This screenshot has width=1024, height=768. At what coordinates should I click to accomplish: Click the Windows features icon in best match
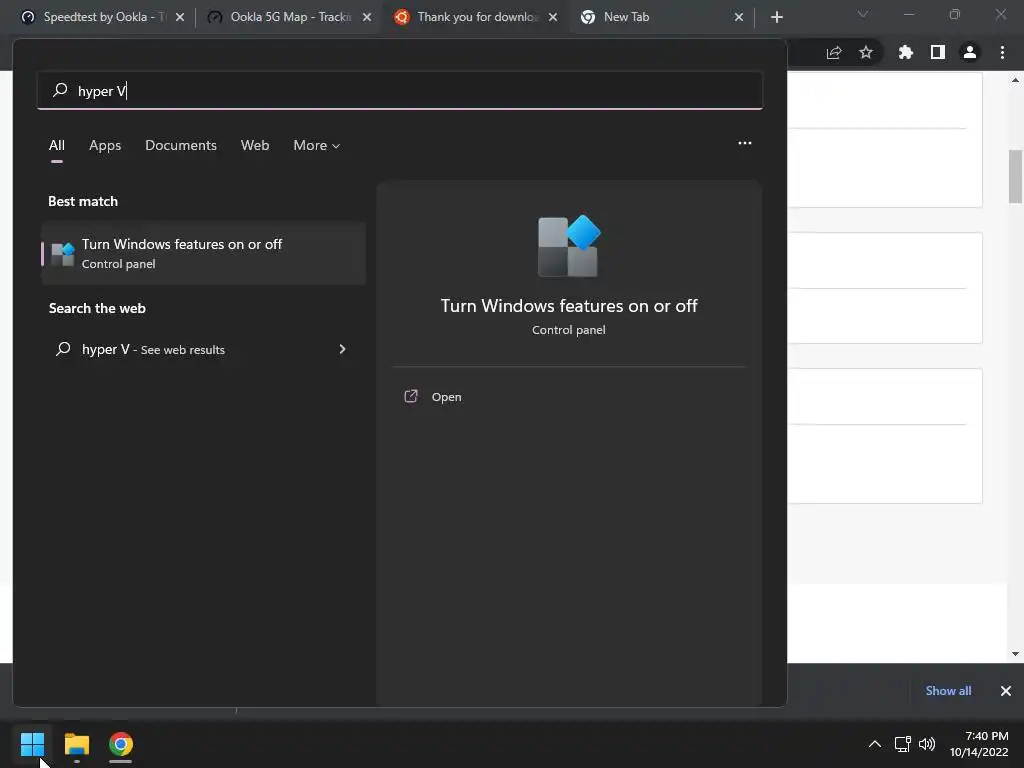[63, 254]
